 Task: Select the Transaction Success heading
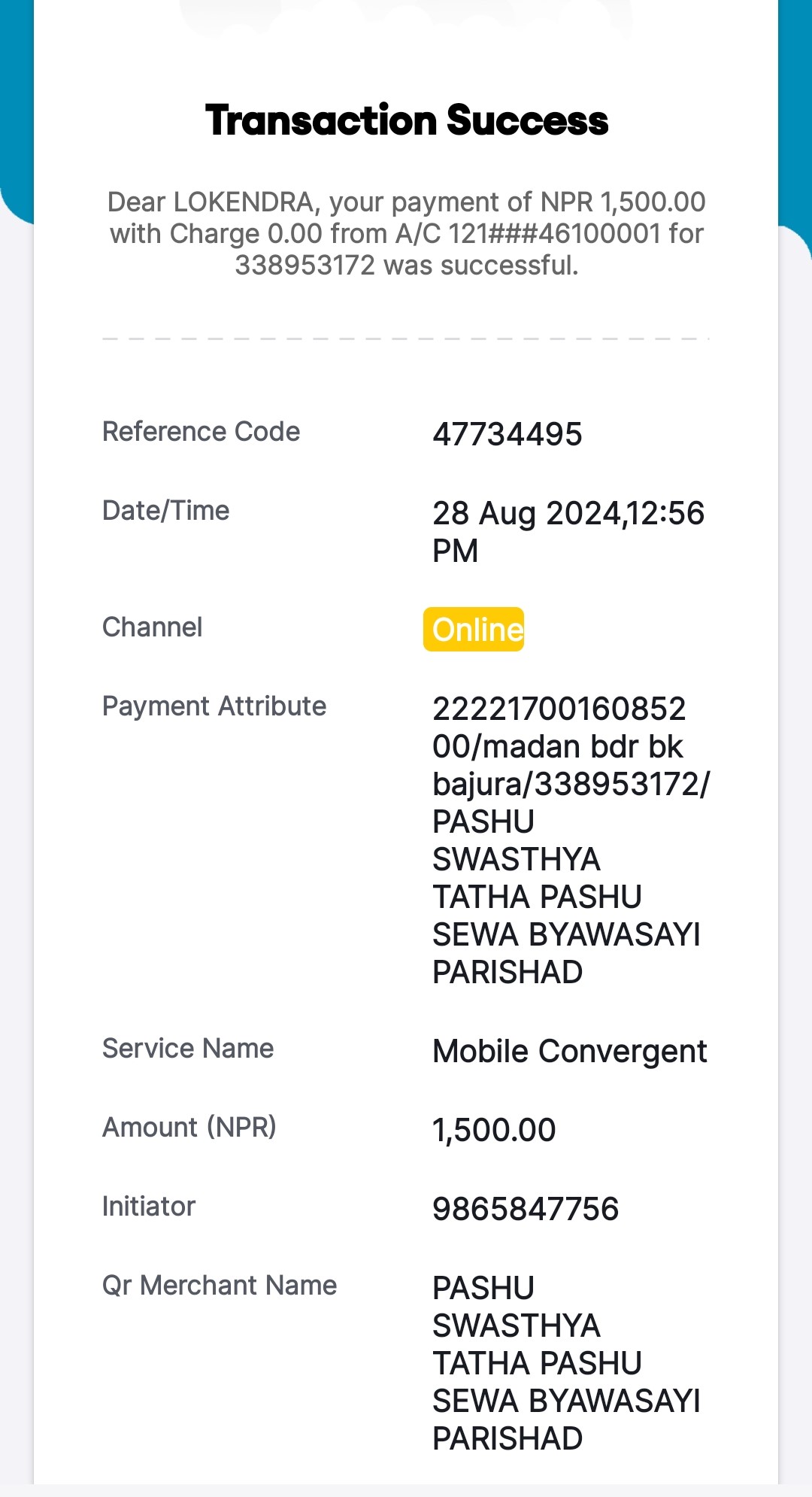(x=407, y=120)
